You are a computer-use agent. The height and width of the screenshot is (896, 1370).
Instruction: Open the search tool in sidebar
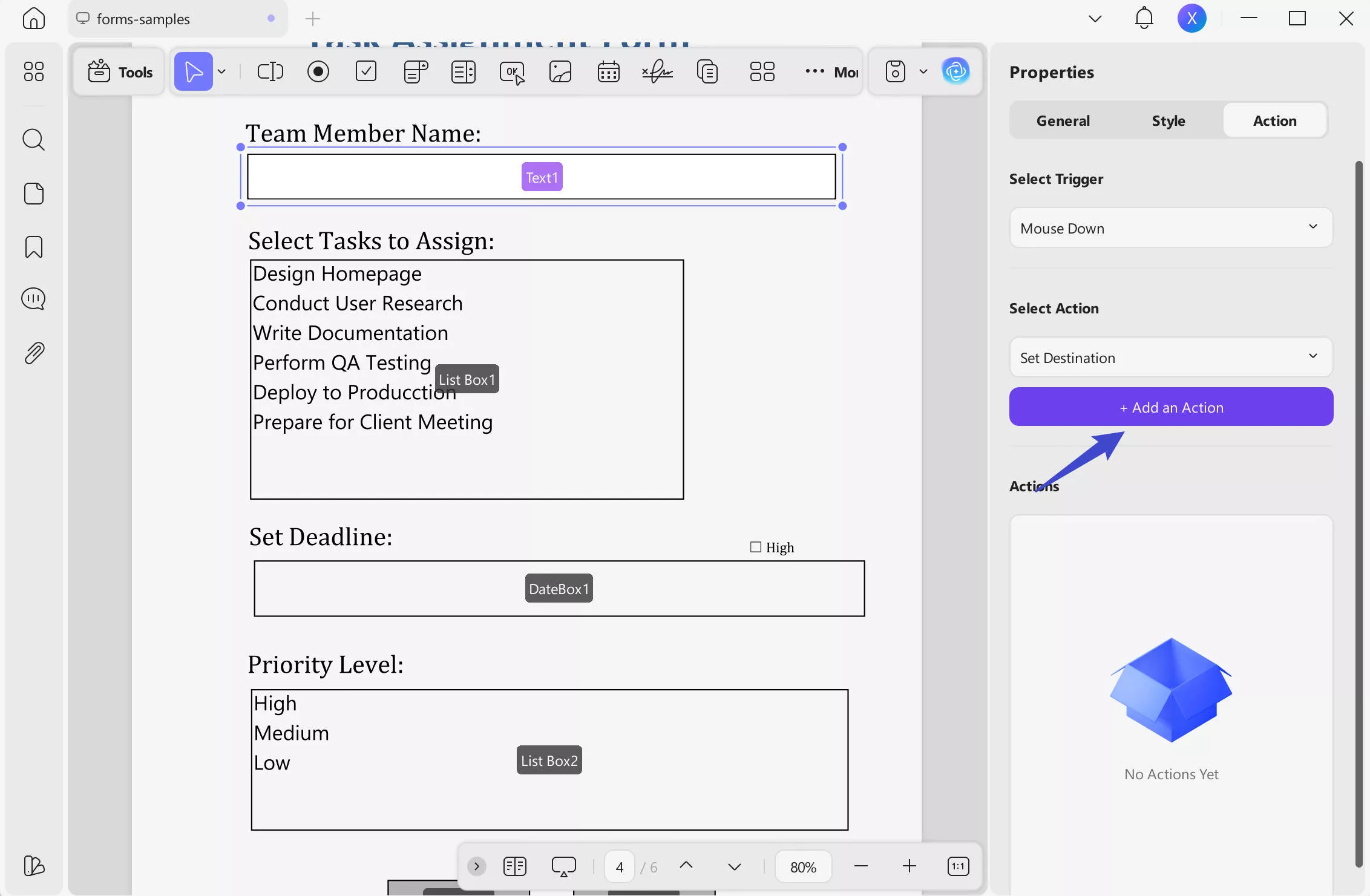click(x=34, y=140)
